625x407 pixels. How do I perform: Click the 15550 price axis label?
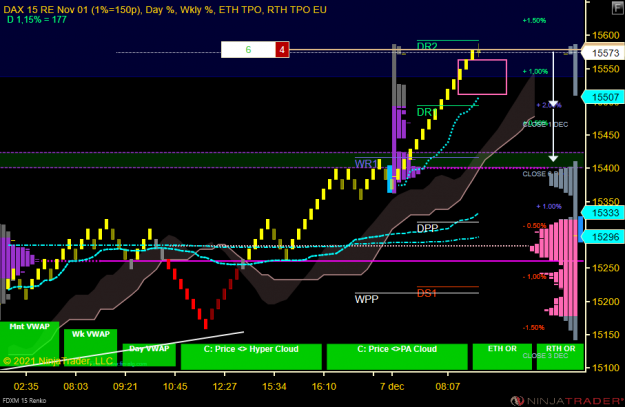pos(606,69)
